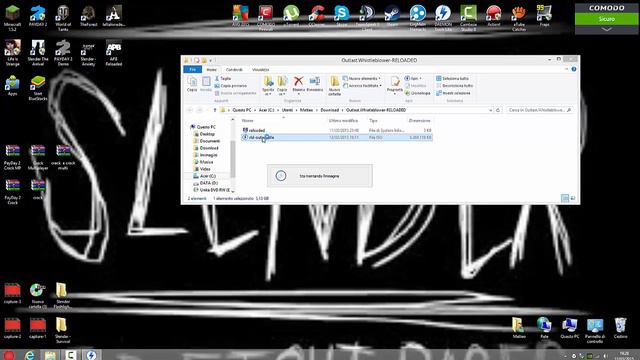Image resolution: width=640 pixels, height=360 pixels.
Task: Open the Apps desktop icon
Action: click(13, 85)
